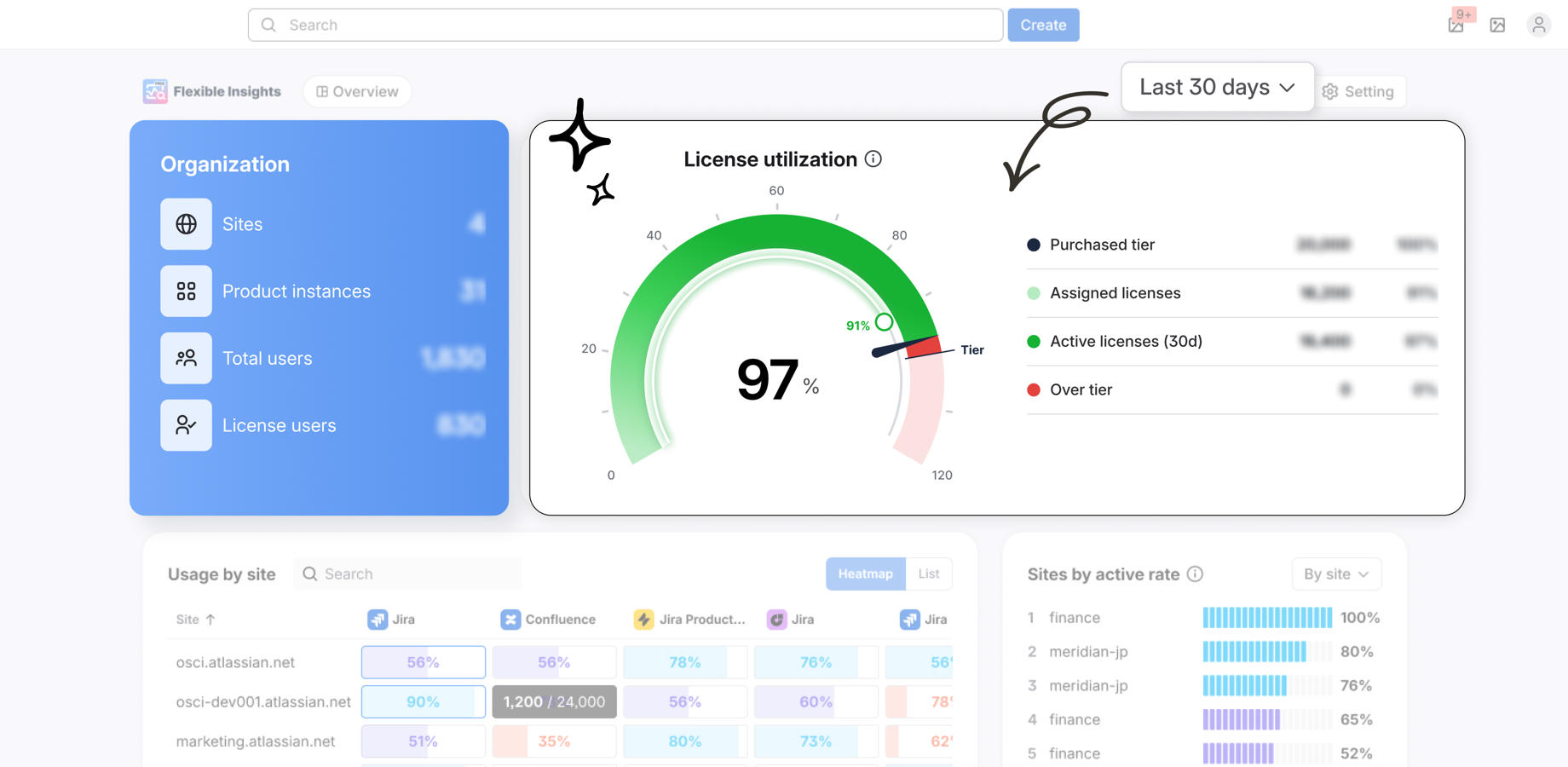The height and width of the screenshot is (767, 1568).
Task: Click the finance 100% active rate bar
Action: (x=1267, y=618)
